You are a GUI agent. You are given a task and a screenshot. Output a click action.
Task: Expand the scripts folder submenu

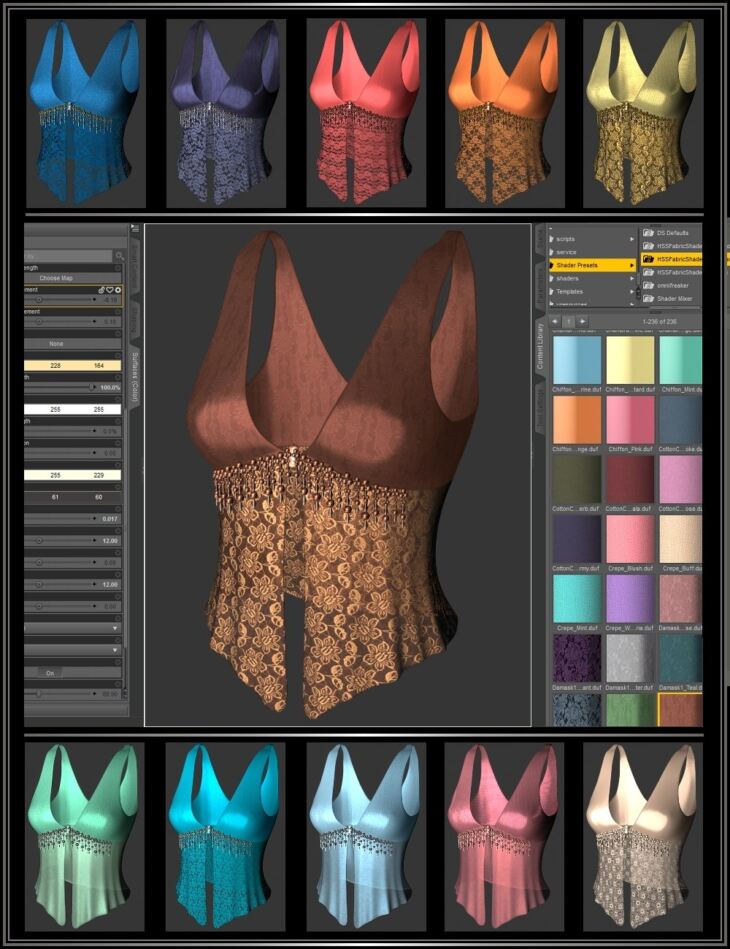631,239
